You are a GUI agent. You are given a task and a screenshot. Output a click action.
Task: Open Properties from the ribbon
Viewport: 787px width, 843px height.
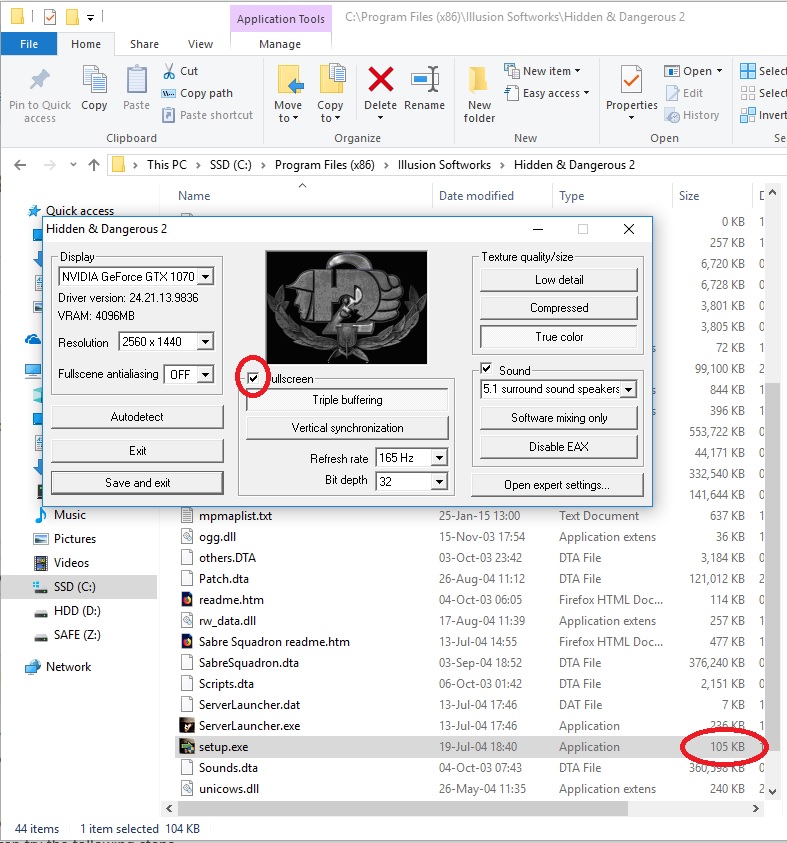click(x=631, y=84)
